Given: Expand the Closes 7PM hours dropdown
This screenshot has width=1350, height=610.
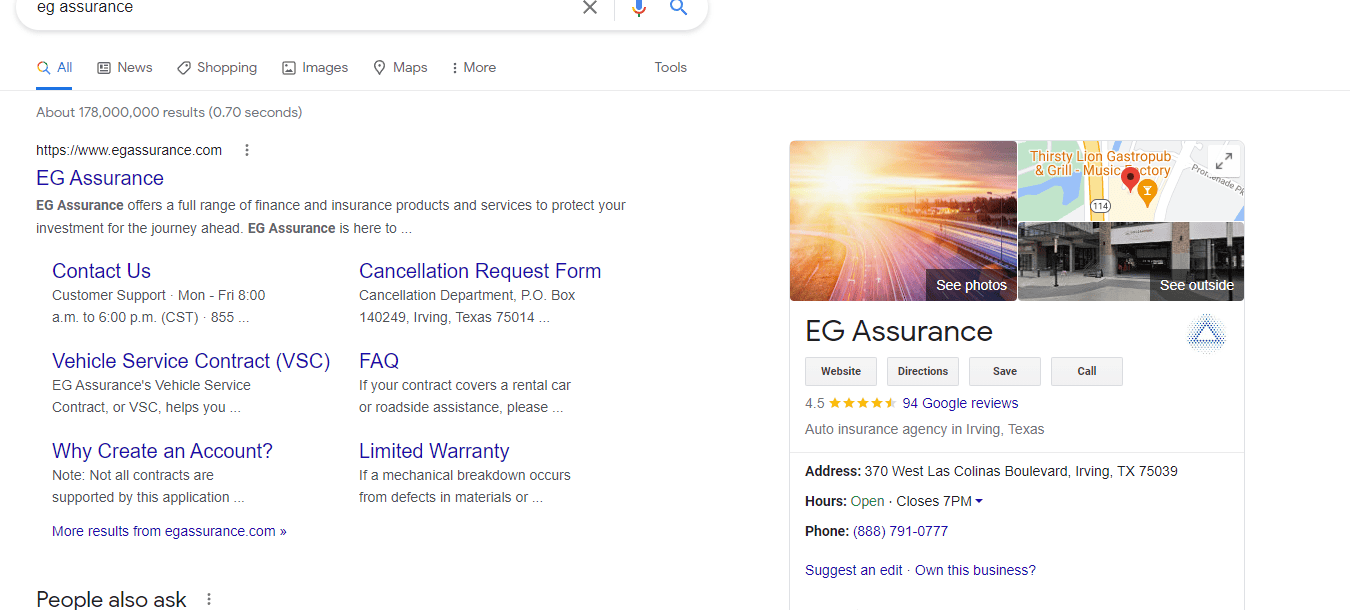Looking at the screenshot, I should click(940, 501).
